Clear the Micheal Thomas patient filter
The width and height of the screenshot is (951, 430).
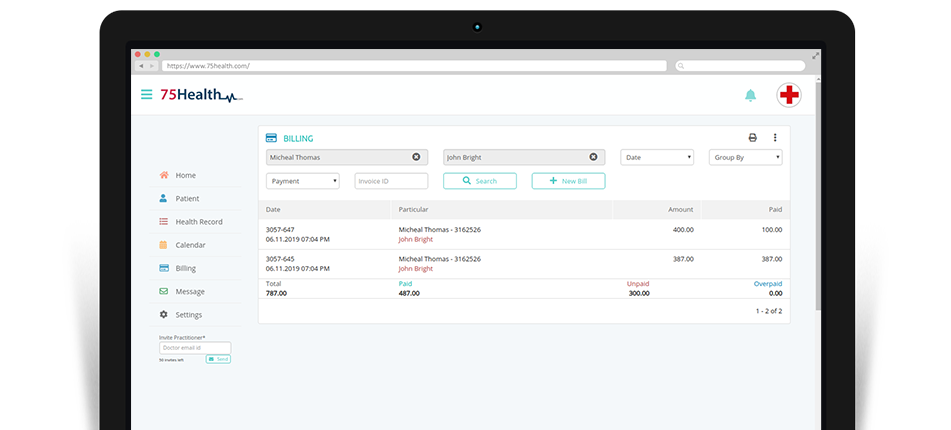pos(416,157)
